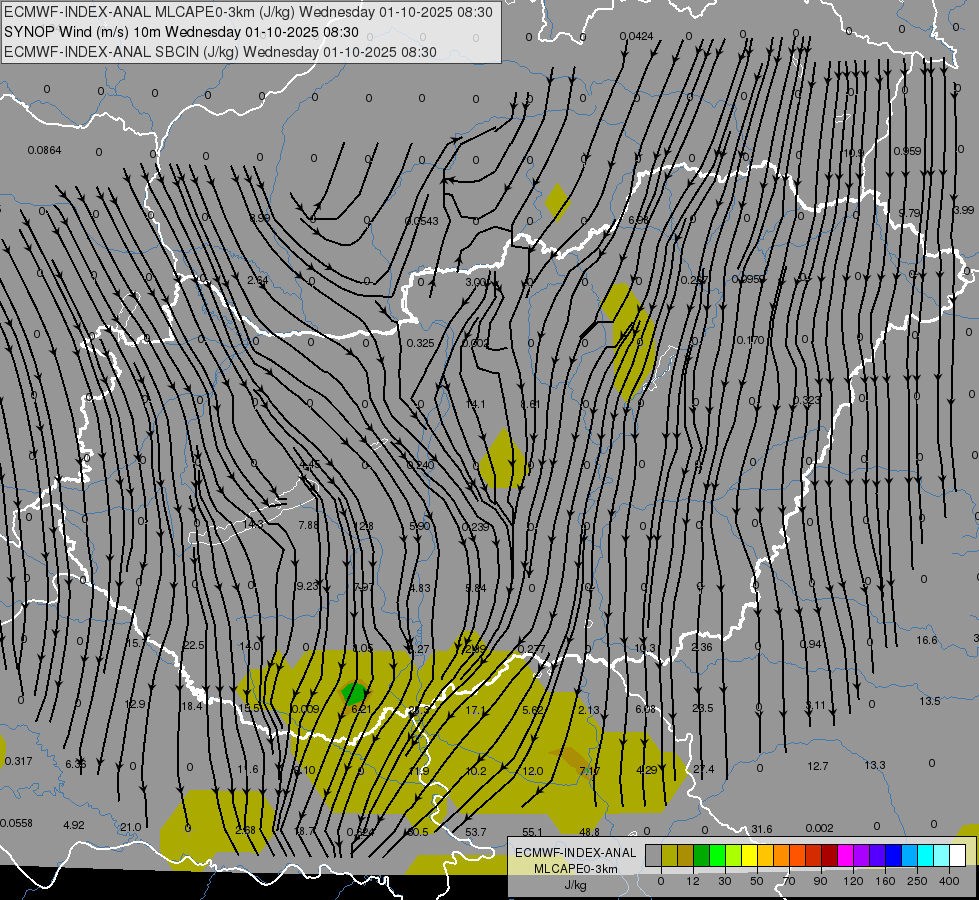Click the 0.0864 value label

coord(44,150)
